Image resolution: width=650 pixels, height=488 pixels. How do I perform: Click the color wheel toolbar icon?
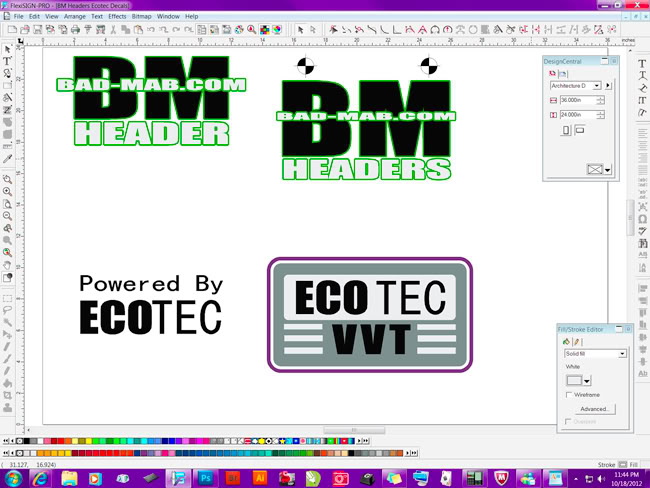(277, 29)
